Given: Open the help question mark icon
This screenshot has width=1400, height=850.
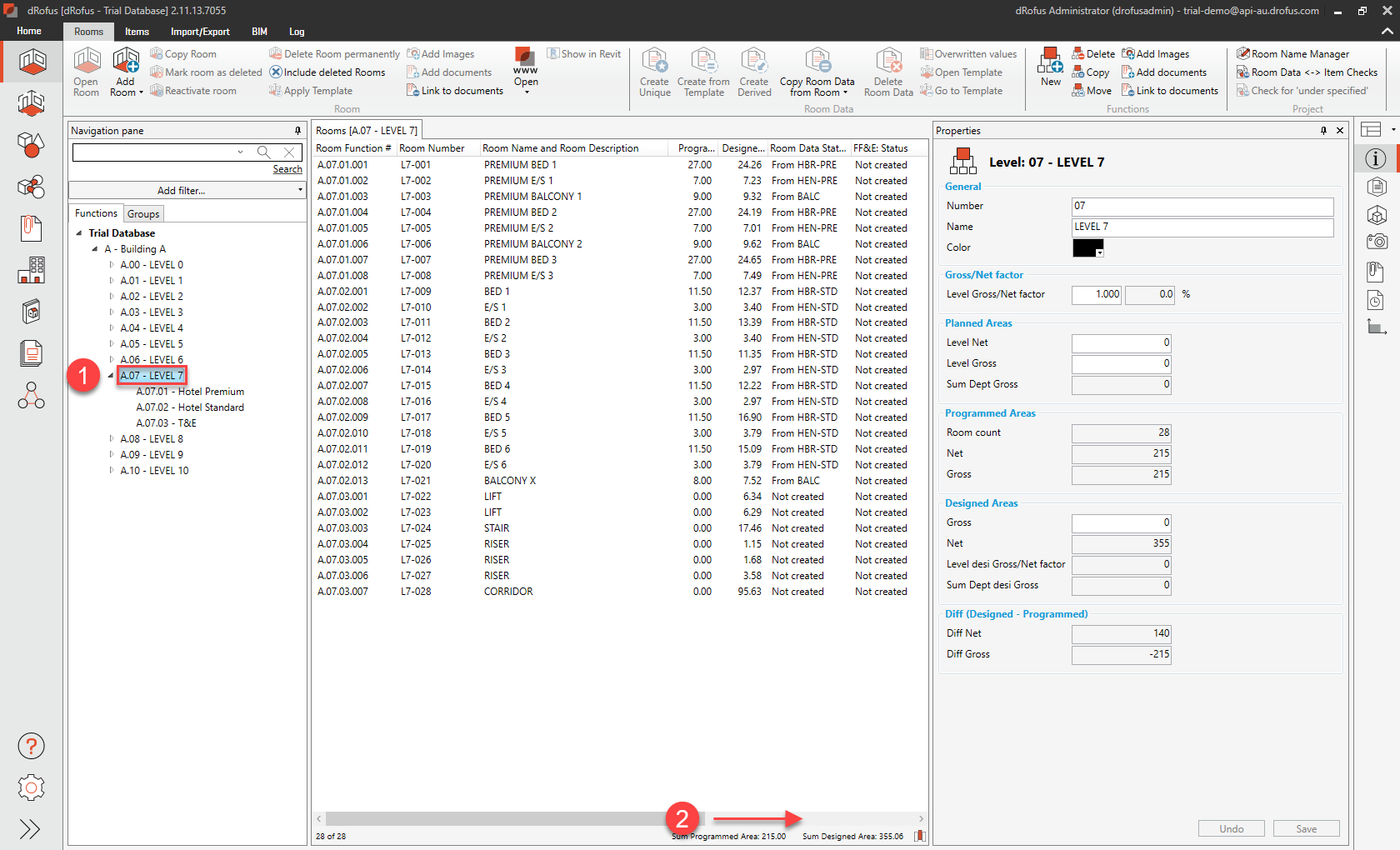Looking at the screenshot, I should click(x=31, y=746).
